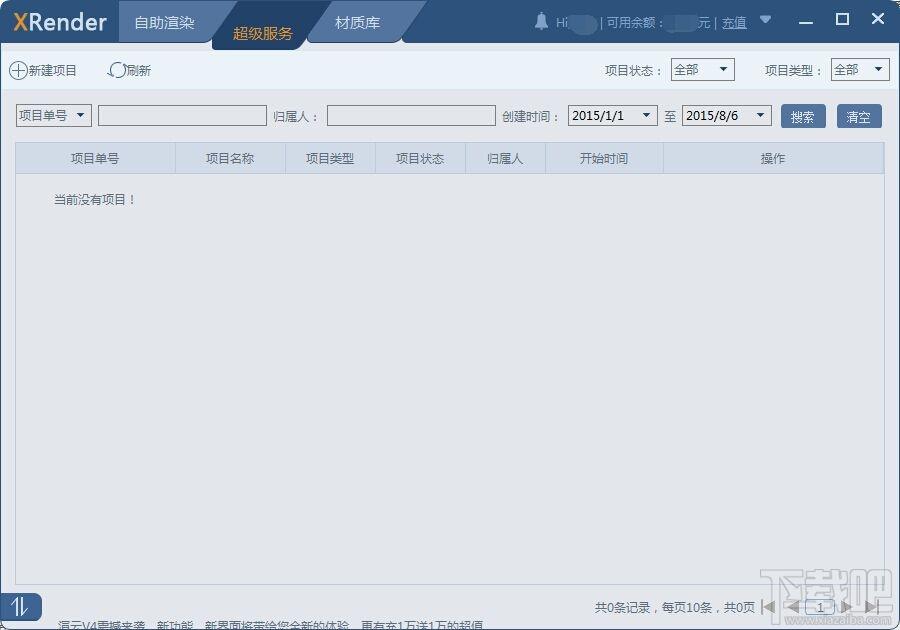This screenshot has width=900, height=630.
Task: Go to previous page arrow
Action: point(793,606)
